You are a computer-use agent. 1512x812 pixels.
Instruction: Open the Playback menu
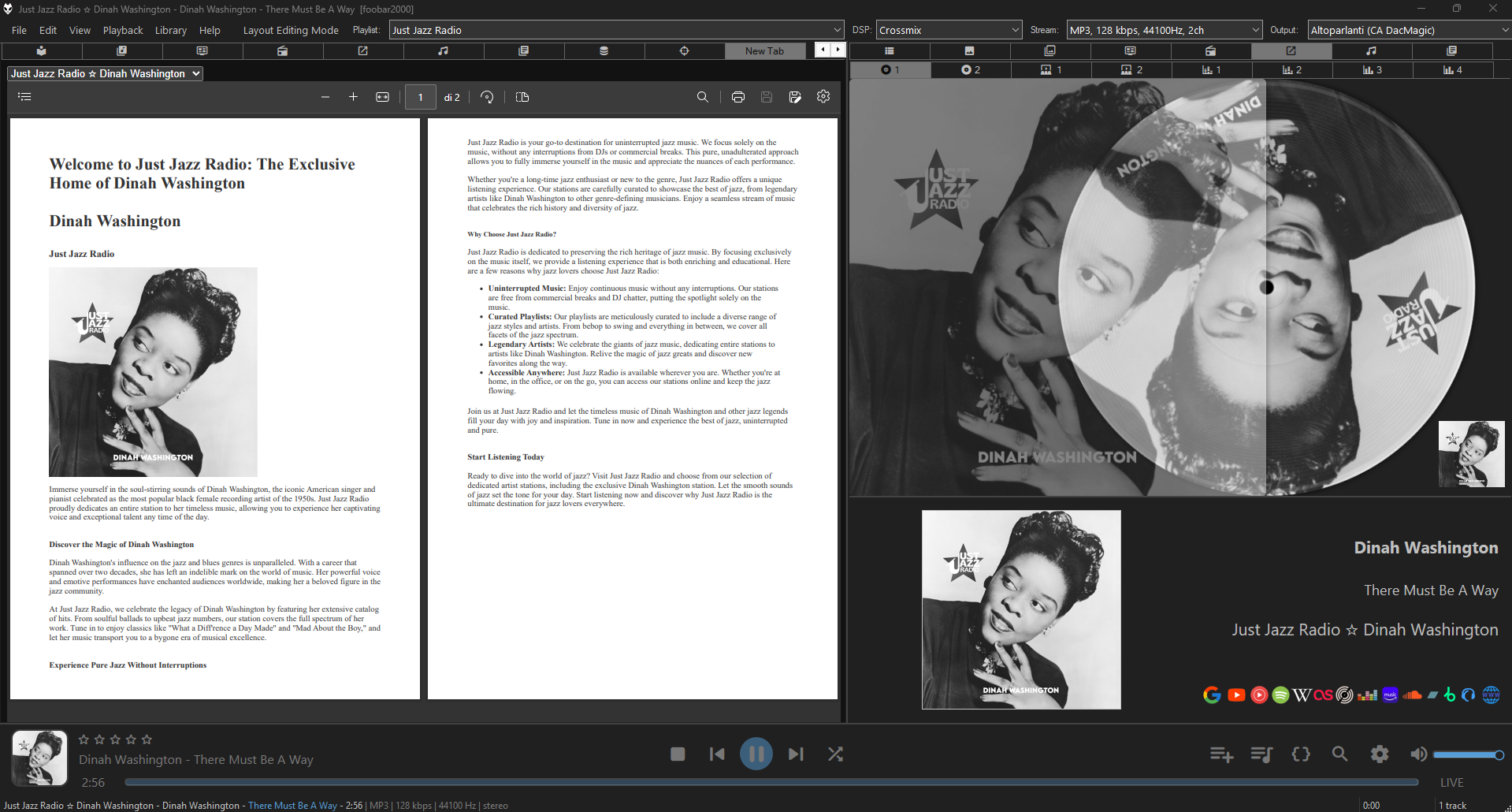coord(123,30)
